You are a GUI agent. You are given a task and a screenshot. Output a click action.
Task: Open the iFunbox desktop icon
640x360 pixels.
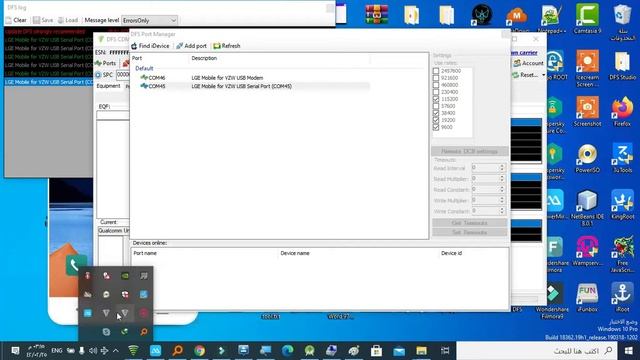[x=587, y=298]
